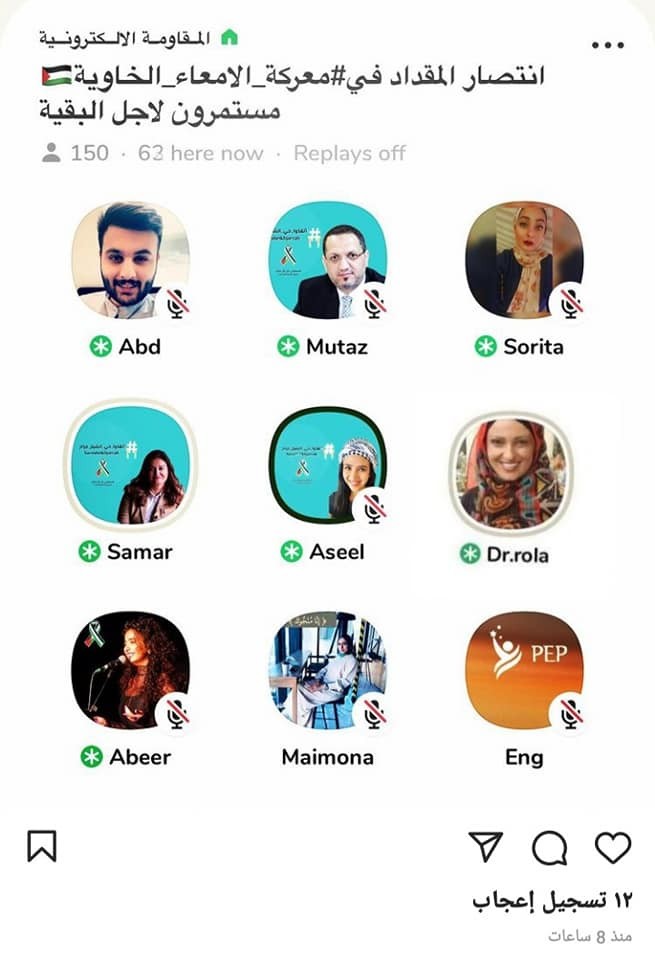The width and height of the screenshot is (655, 960).
Task: Tap the muted mic badge on Sorita
Action: (571, 304)
